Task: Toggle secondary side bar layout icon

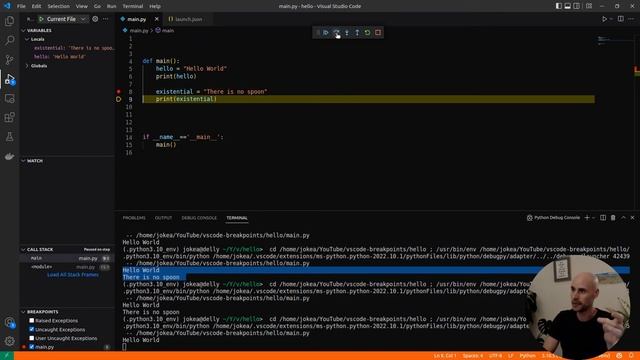Action: click(x=576, y=6)
